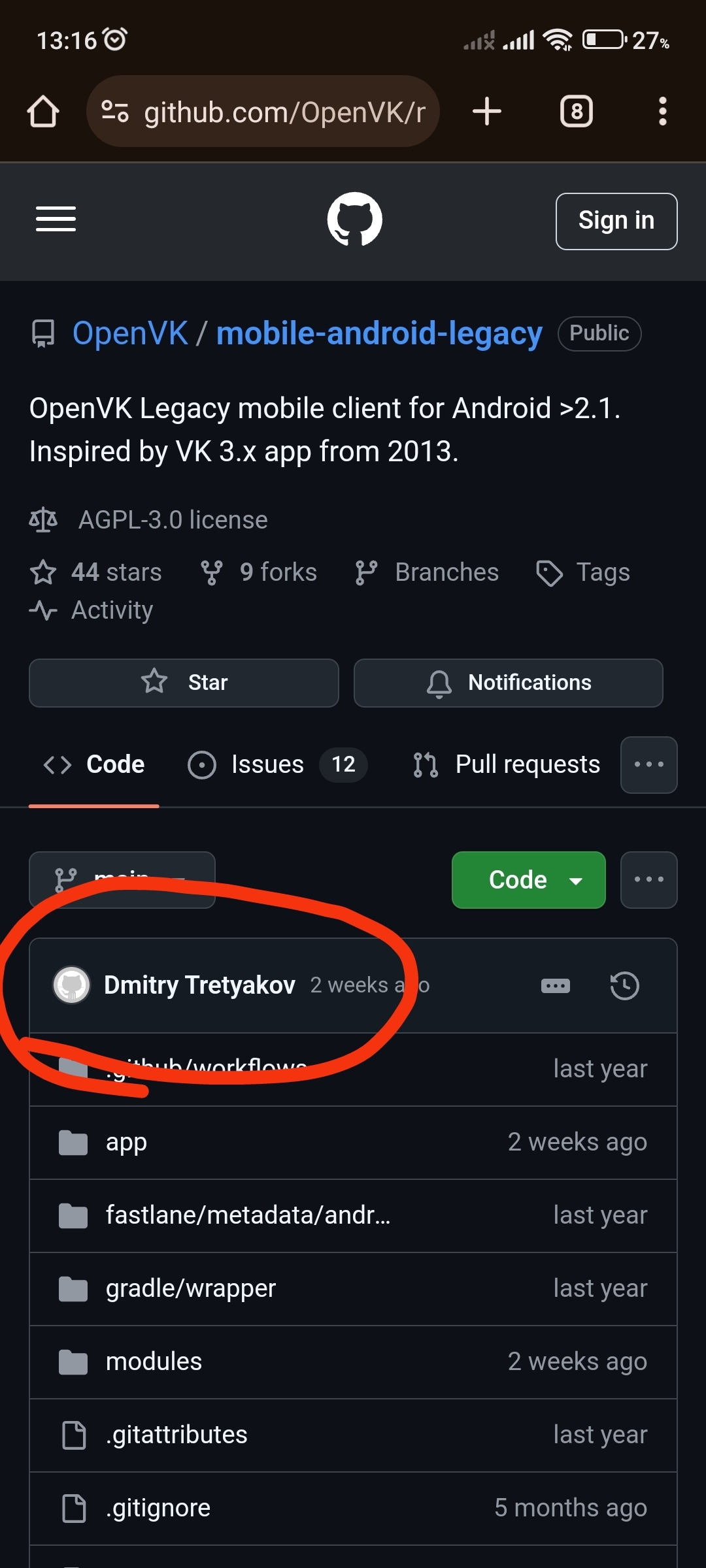706x1568 pixels.
Task: Tap the browser home icon
Action: pyautogui.click(x=43, y=112)
